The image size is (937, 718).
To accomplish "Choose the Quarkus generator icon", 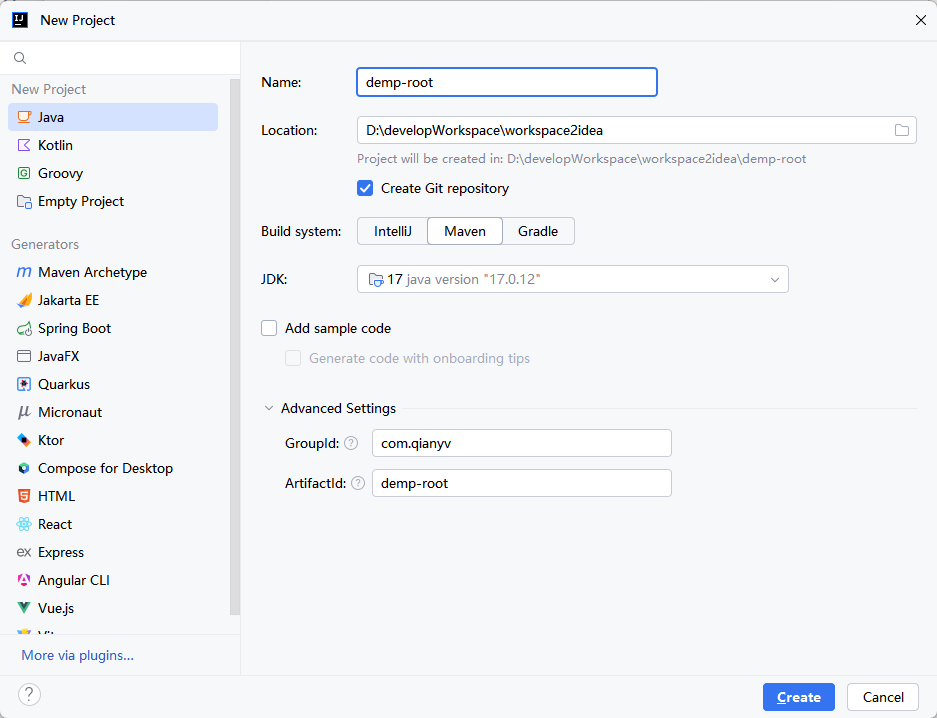I will 24,384.
